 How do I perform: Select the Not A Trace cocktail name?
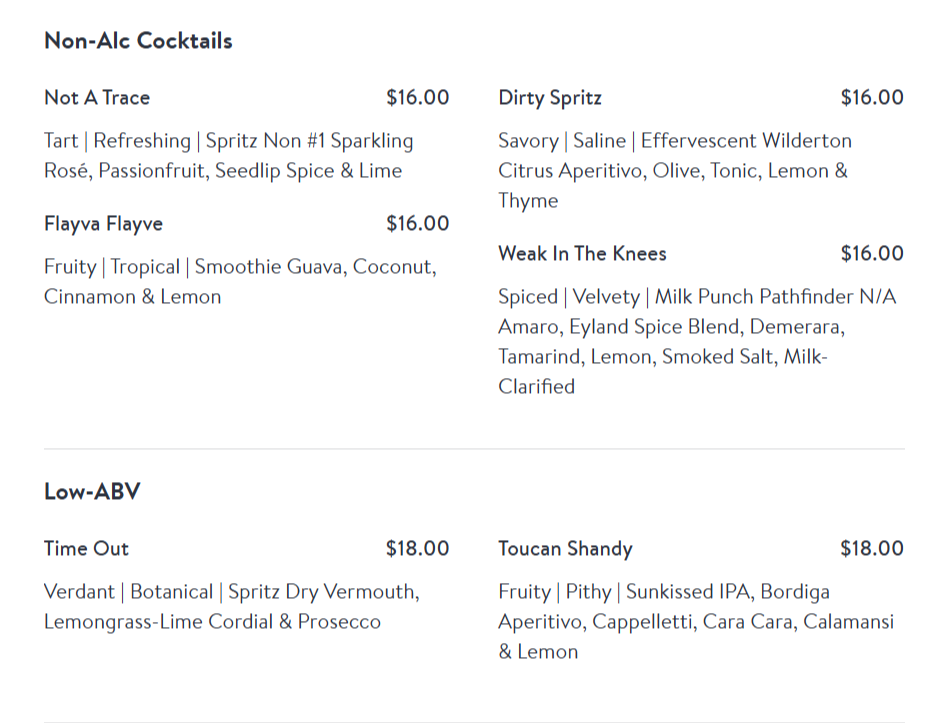click(97, 98)
